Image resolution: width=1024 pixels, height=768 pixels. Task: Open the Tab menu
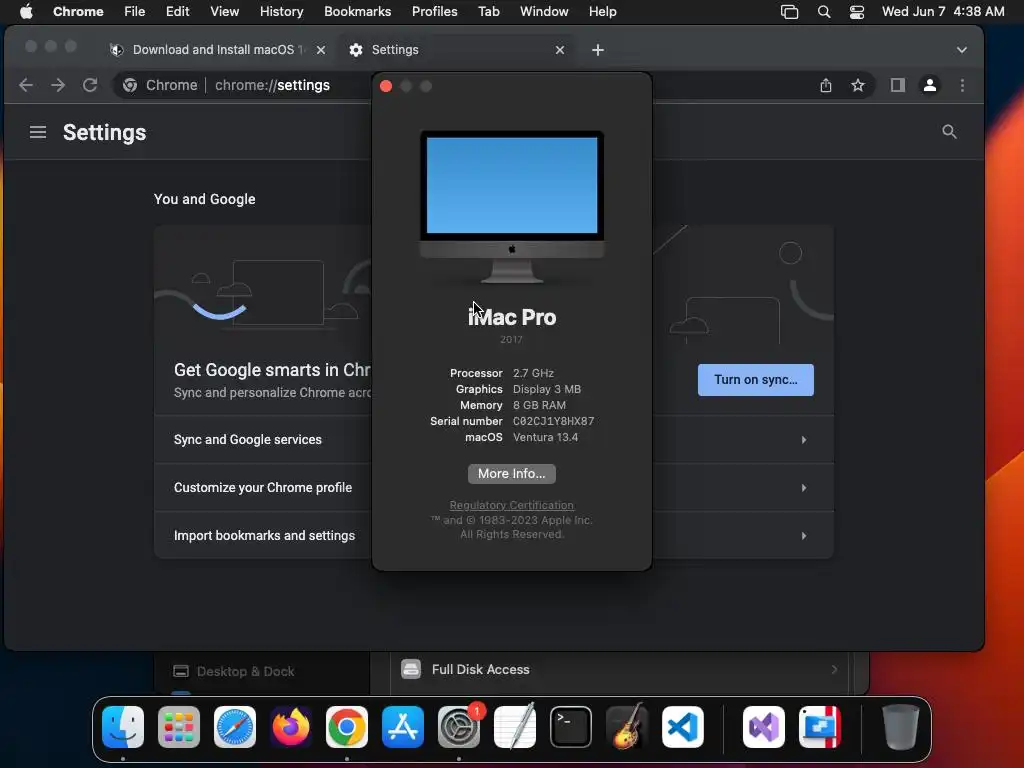(488, 12)
